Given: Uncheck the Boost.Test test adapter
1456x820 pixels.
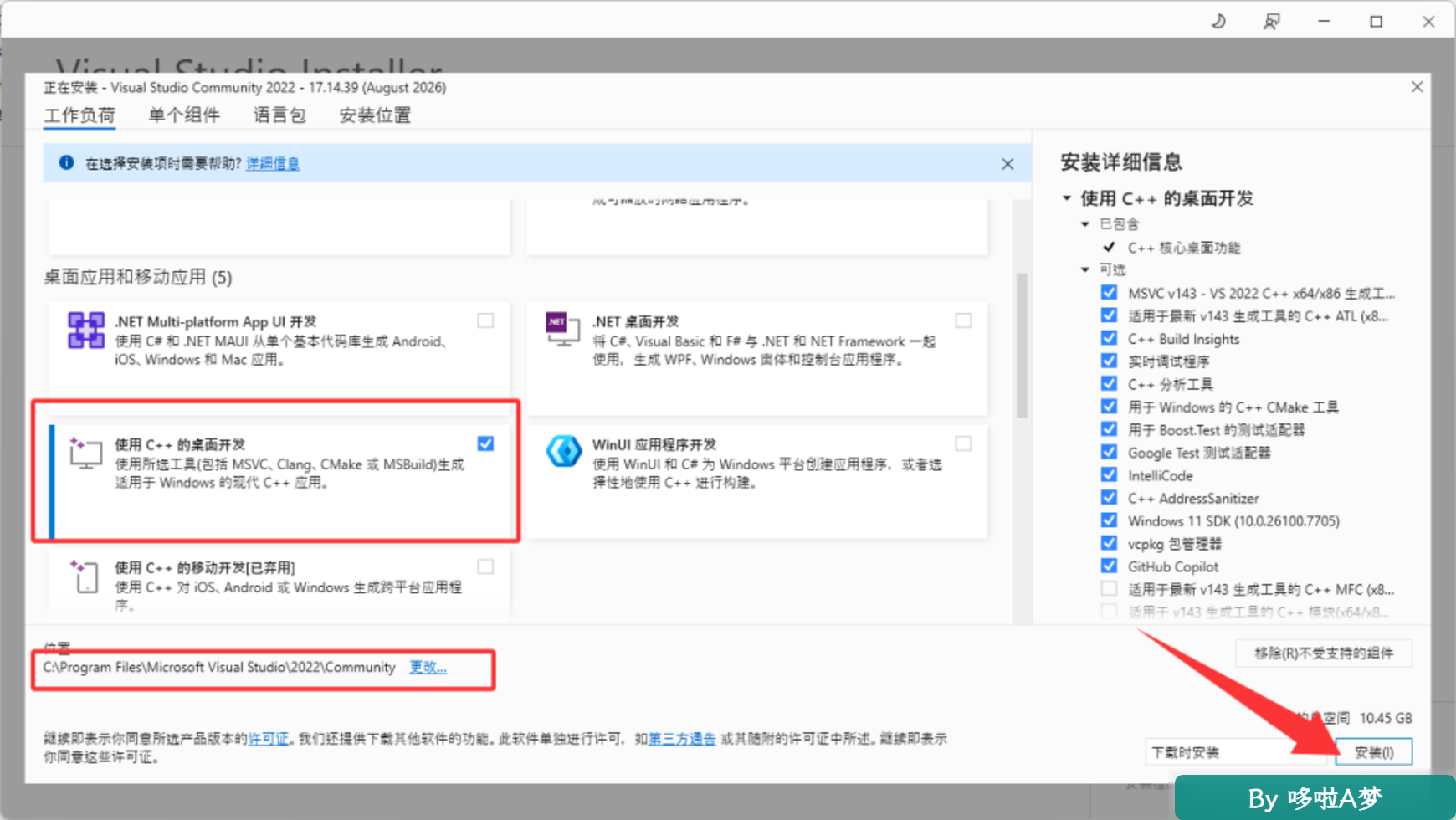Looking at the screenshot, I should pyautogui.click(x=1109, y=429).
